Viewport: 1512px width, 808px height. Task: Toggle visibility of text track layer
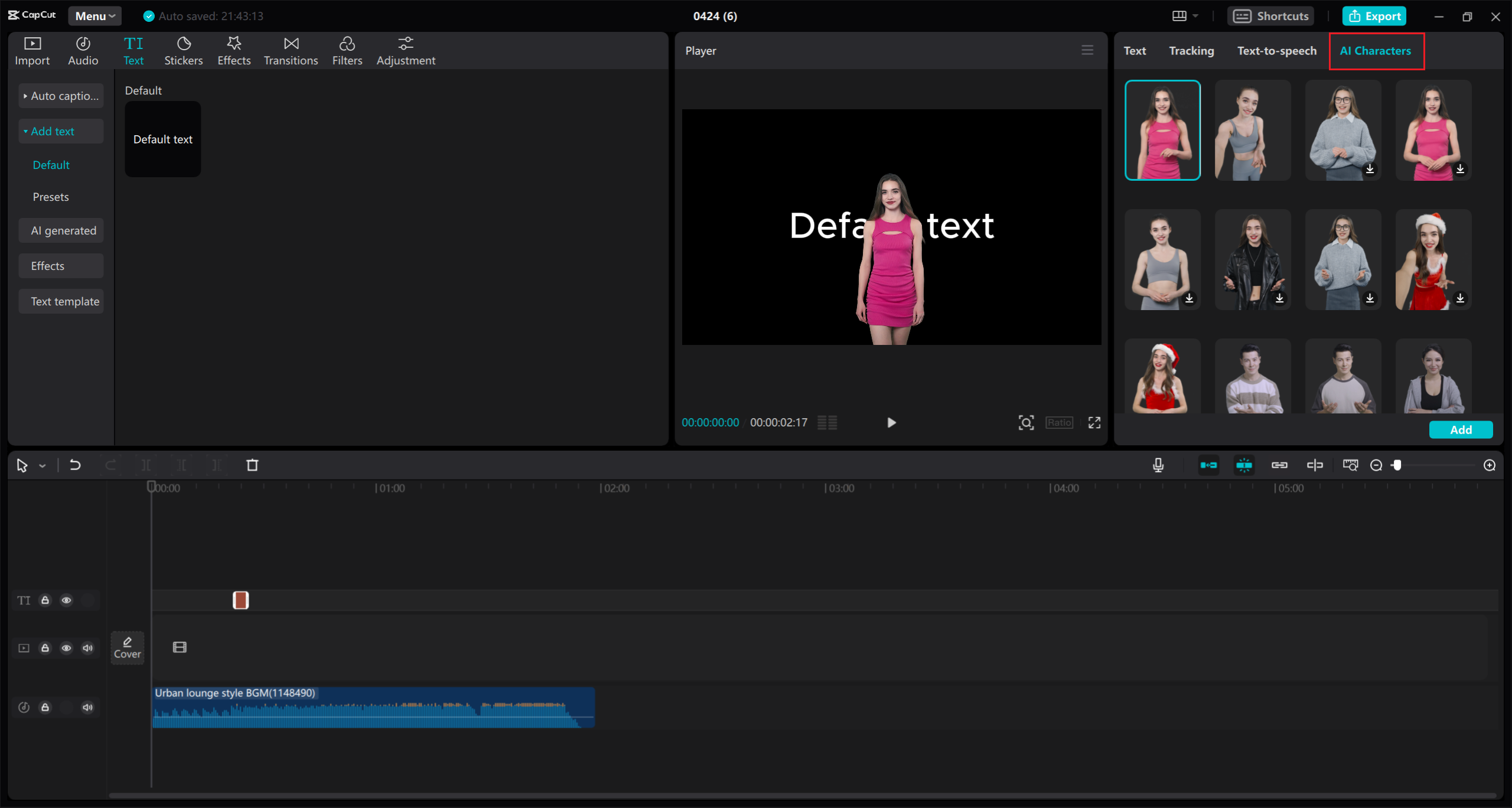coord(67,599)
